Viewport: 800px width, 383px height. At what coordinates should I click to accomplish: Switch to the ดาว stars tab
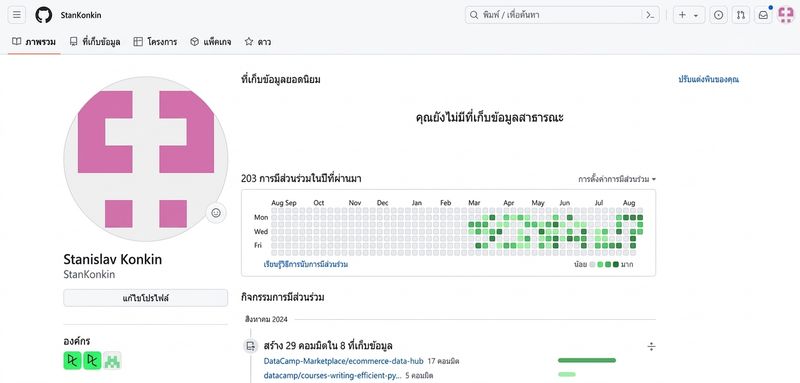pyautogui.click(x=258, y=42)
